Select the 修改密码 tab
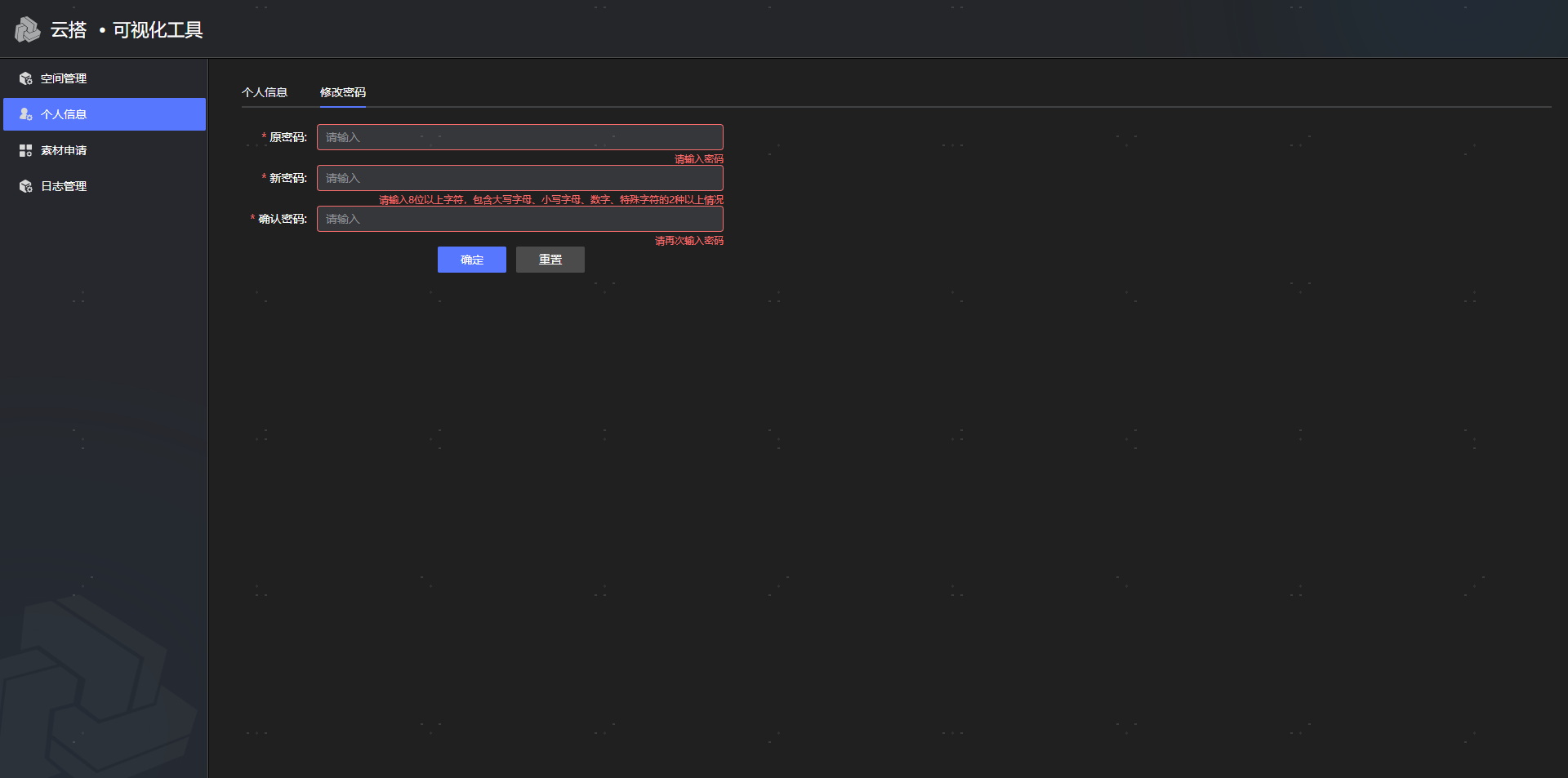 (343, 92)
